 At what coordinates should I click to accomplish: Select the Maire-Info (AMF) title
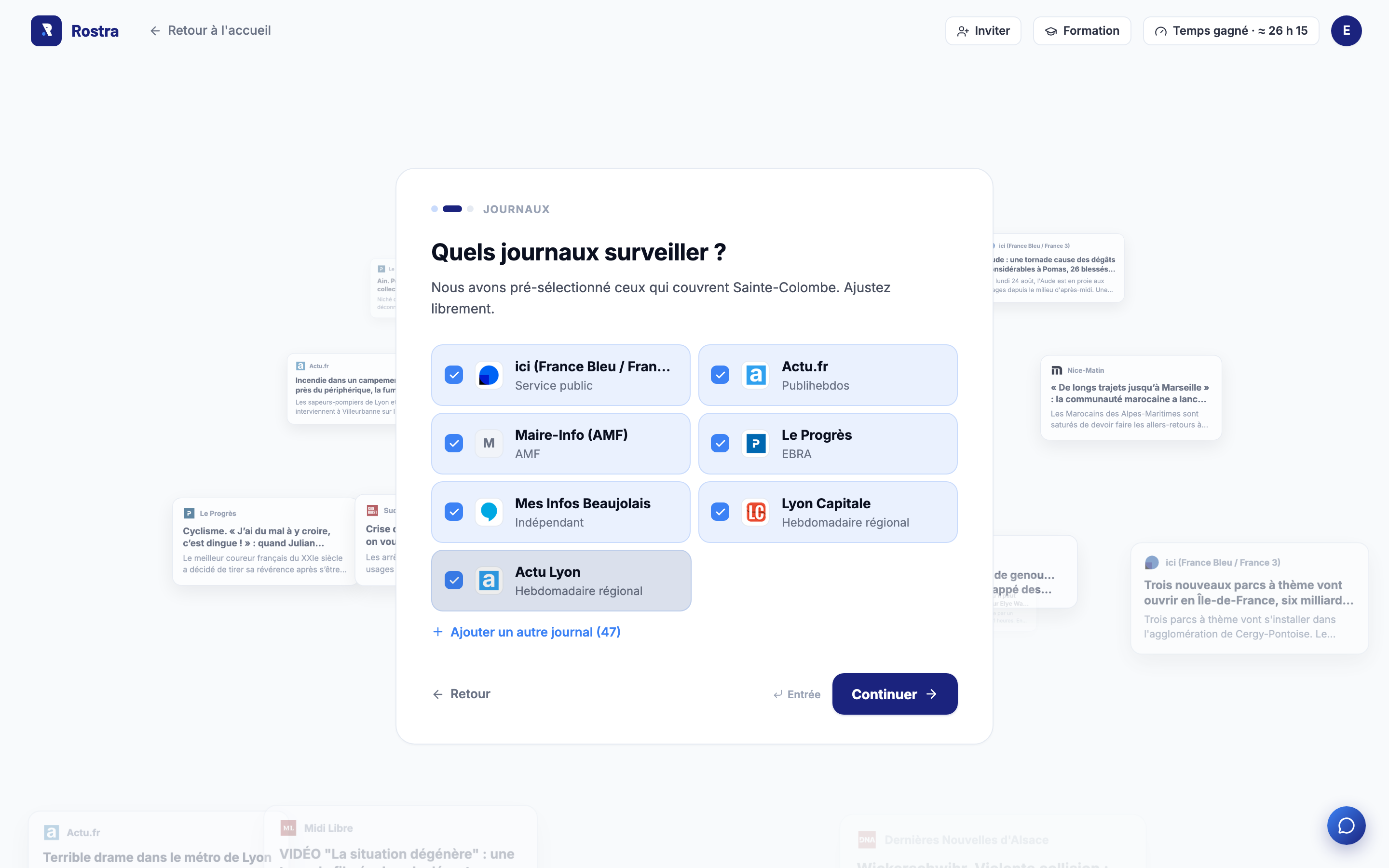pyautogui.click(x=571, y=435)
